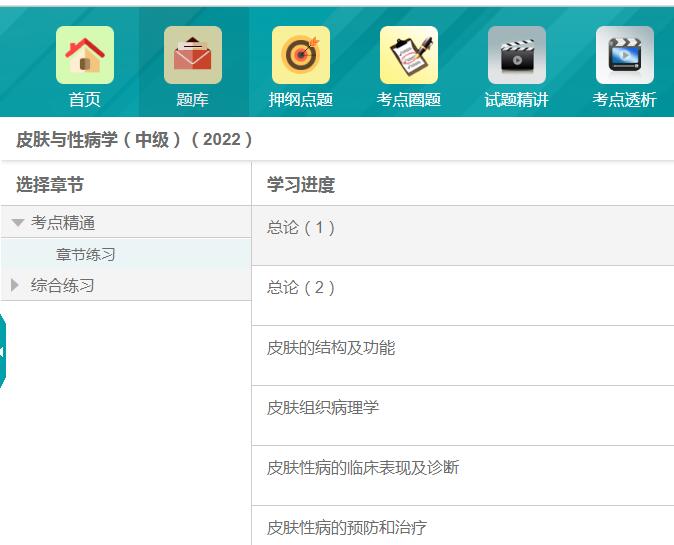674x545 pixels.
Task: Select the 押纲点题 target icon
Action: [x=301, y=55]
